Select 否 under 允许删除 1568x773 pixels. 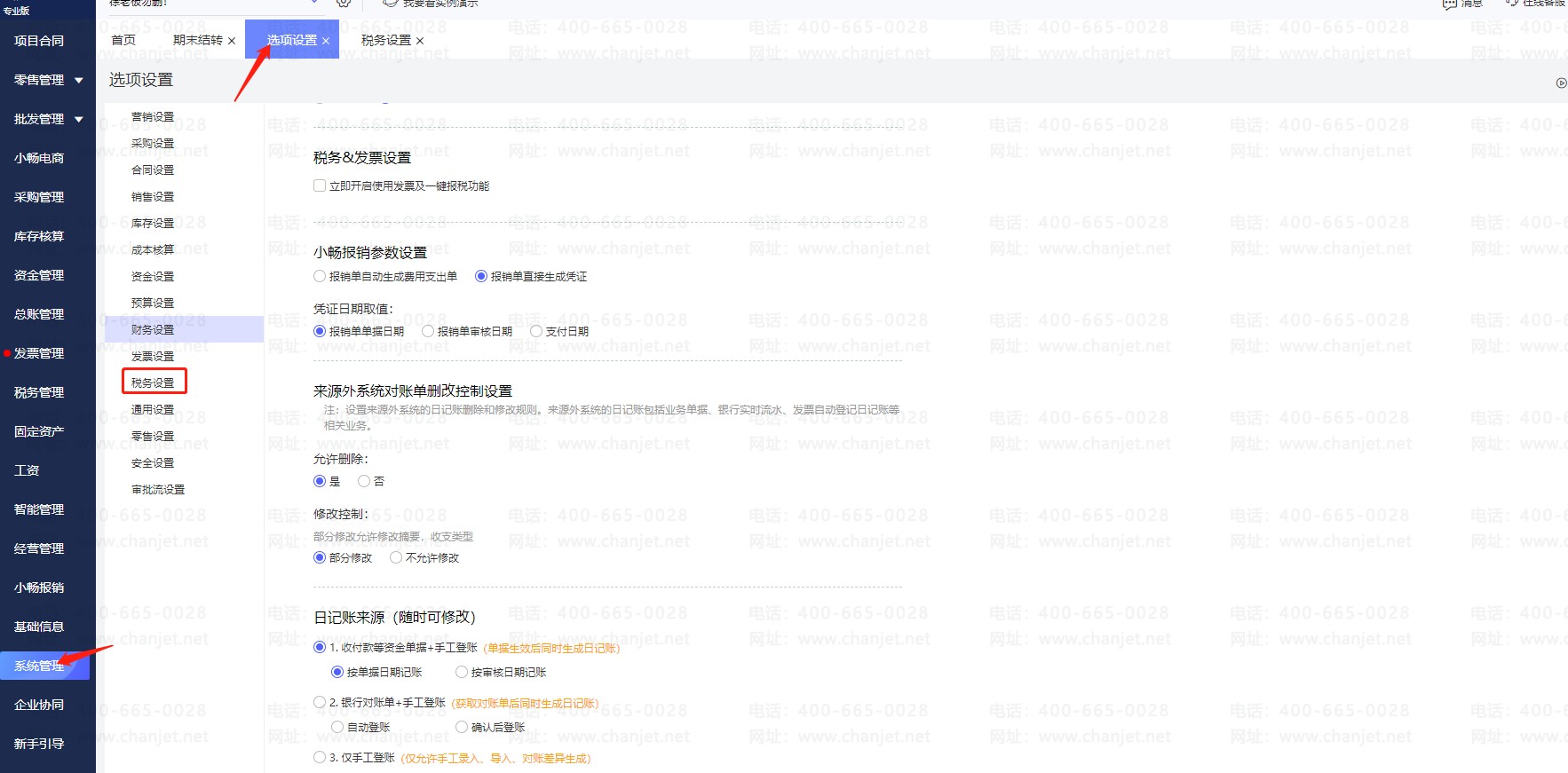pos(364,482)
